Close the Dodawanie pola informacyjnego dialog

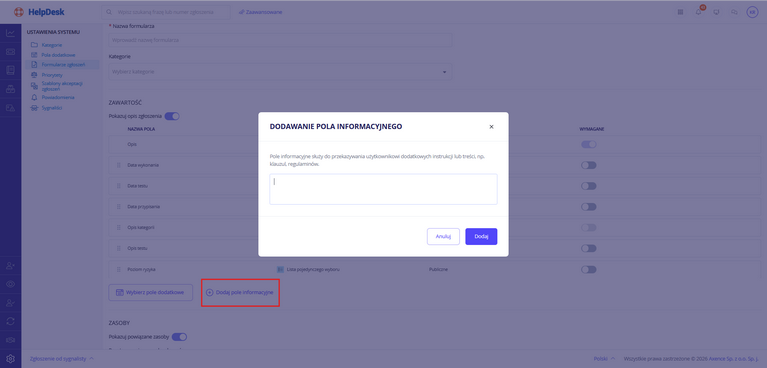[x=491, y=127]
